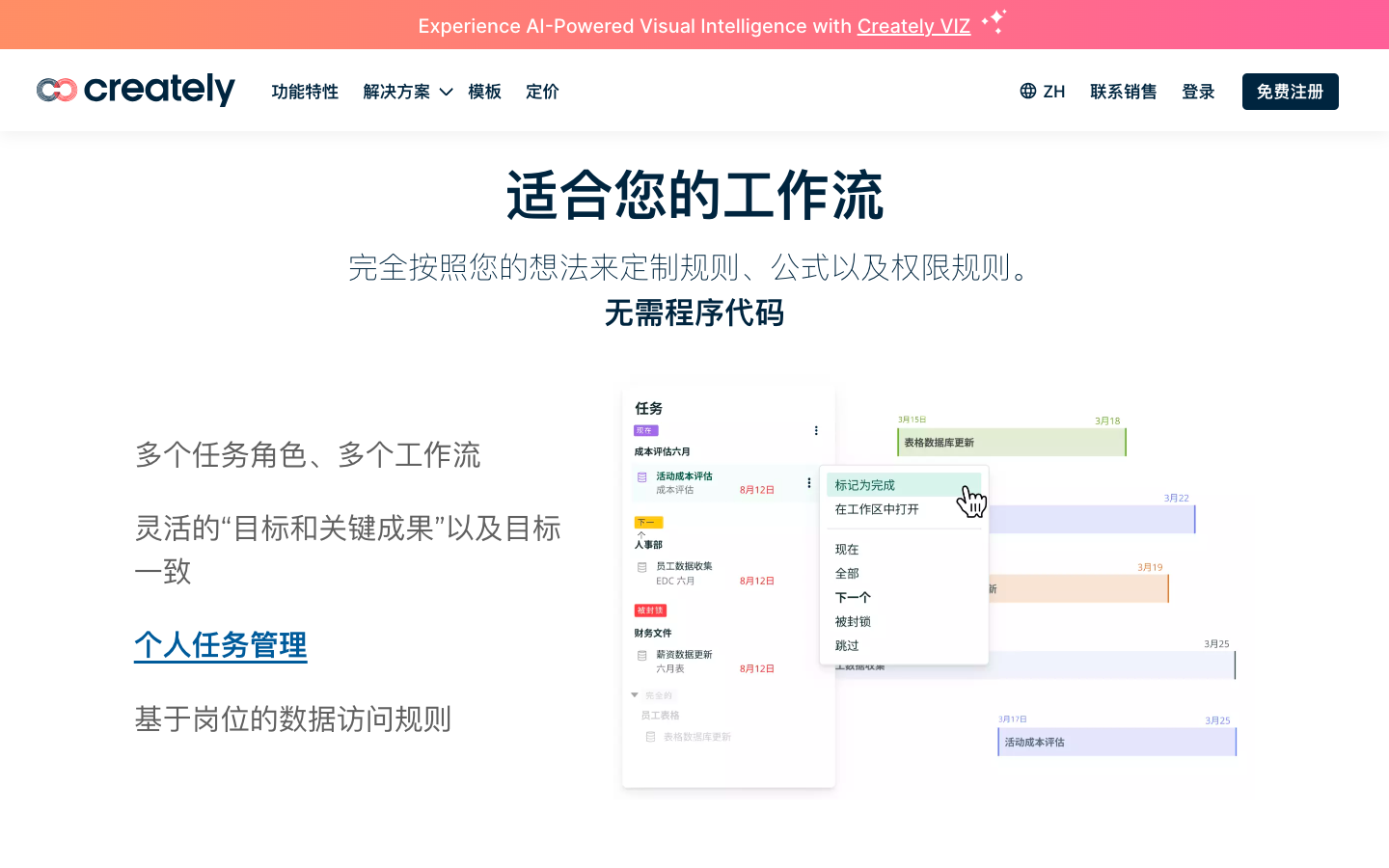Choose 在工作区中打开 from the context menu
The height and width of the screenshot is (868, 1389).
click(x=877, y=509)
